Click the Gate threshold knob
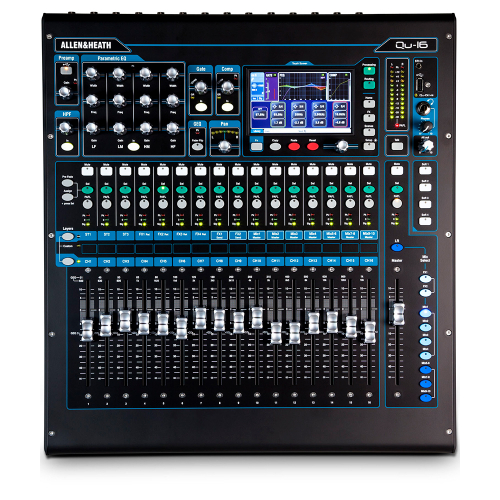This screenshot has width=500, height=500. (200, 87)
